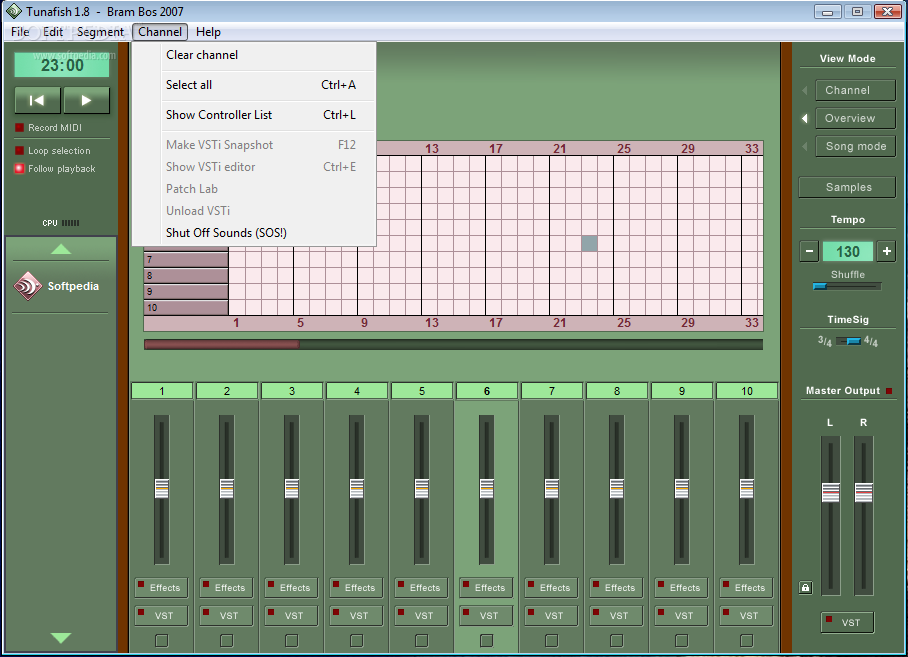Toggle the TimeSig 3/4 to 4/4 switch

(x=848, y=341)
